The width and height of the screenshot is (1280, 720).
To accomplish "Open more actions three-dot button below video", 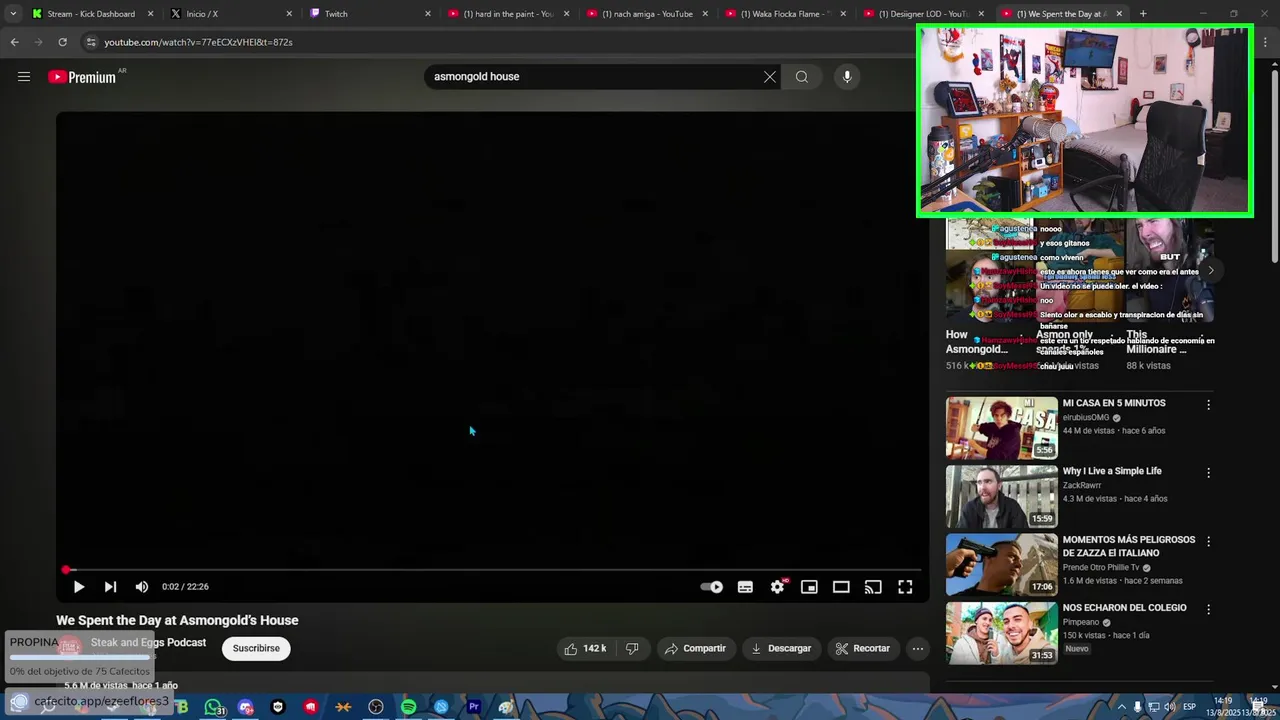I will coord(917,648).
